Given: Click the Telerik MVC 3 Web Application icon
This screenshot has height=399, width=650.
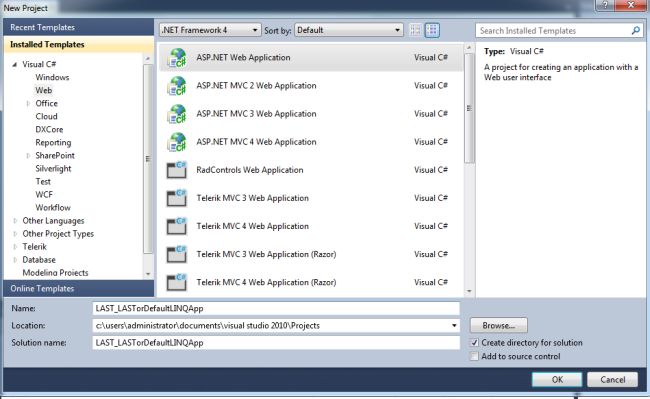Looking at the screenshot, I should (x=177, y=198).
